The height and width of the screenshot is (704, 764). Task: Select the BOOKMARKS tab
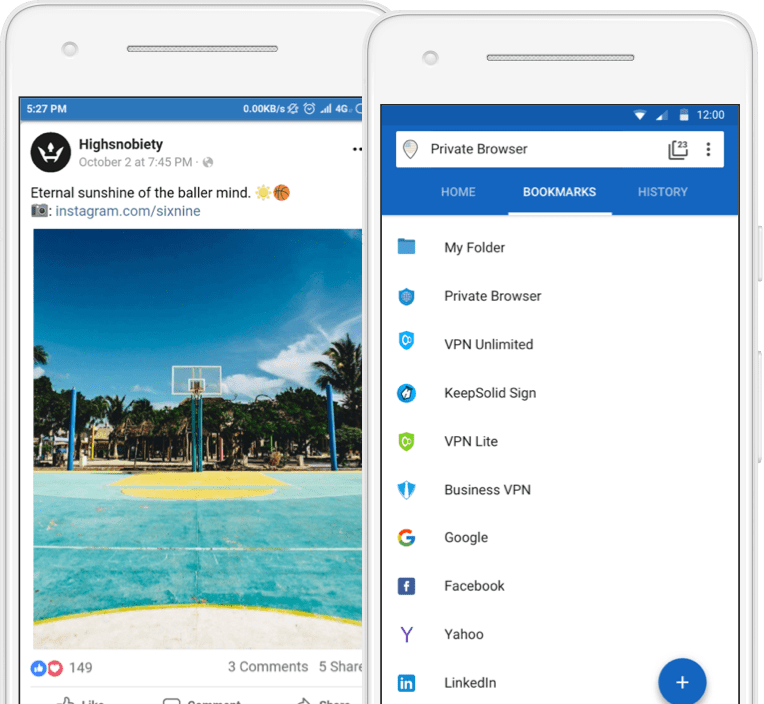tap(559, 192)
